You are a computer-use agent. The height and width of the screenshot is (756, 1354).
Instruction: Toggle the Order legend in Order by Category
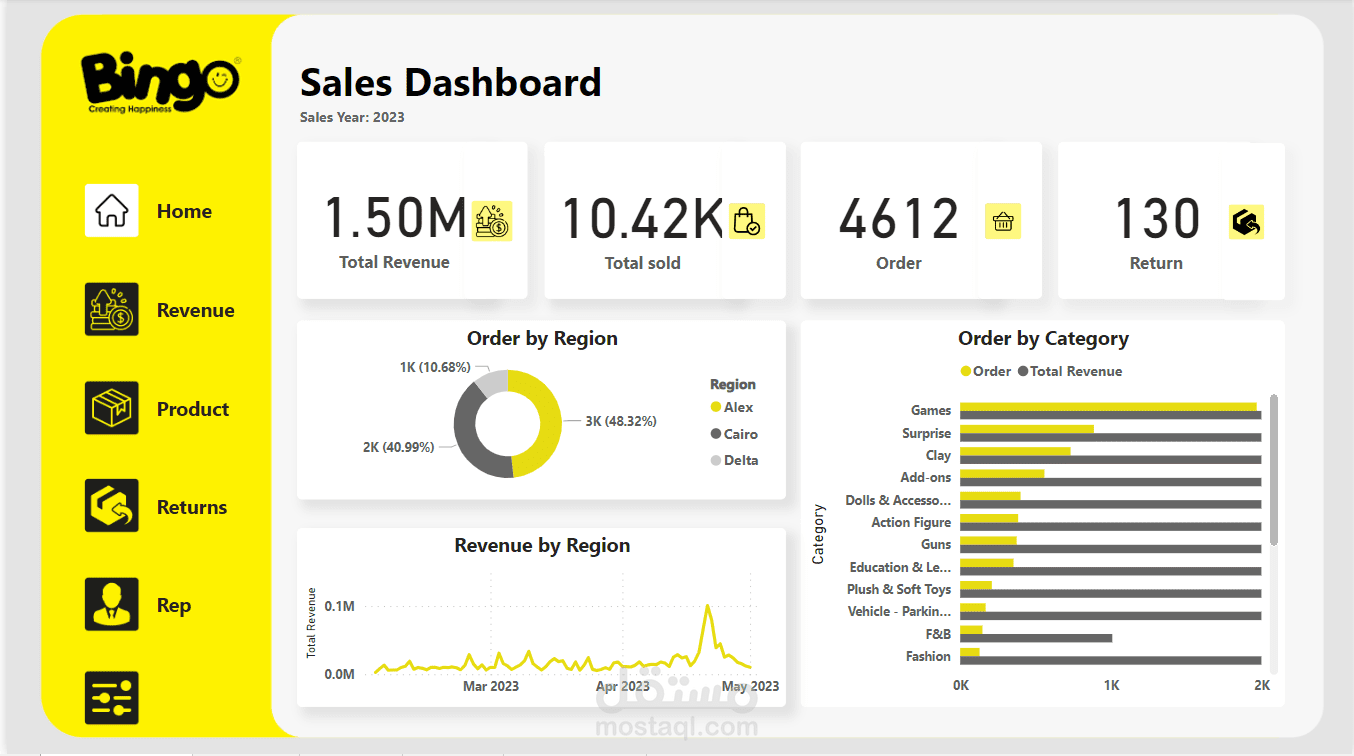pos(985,371)
